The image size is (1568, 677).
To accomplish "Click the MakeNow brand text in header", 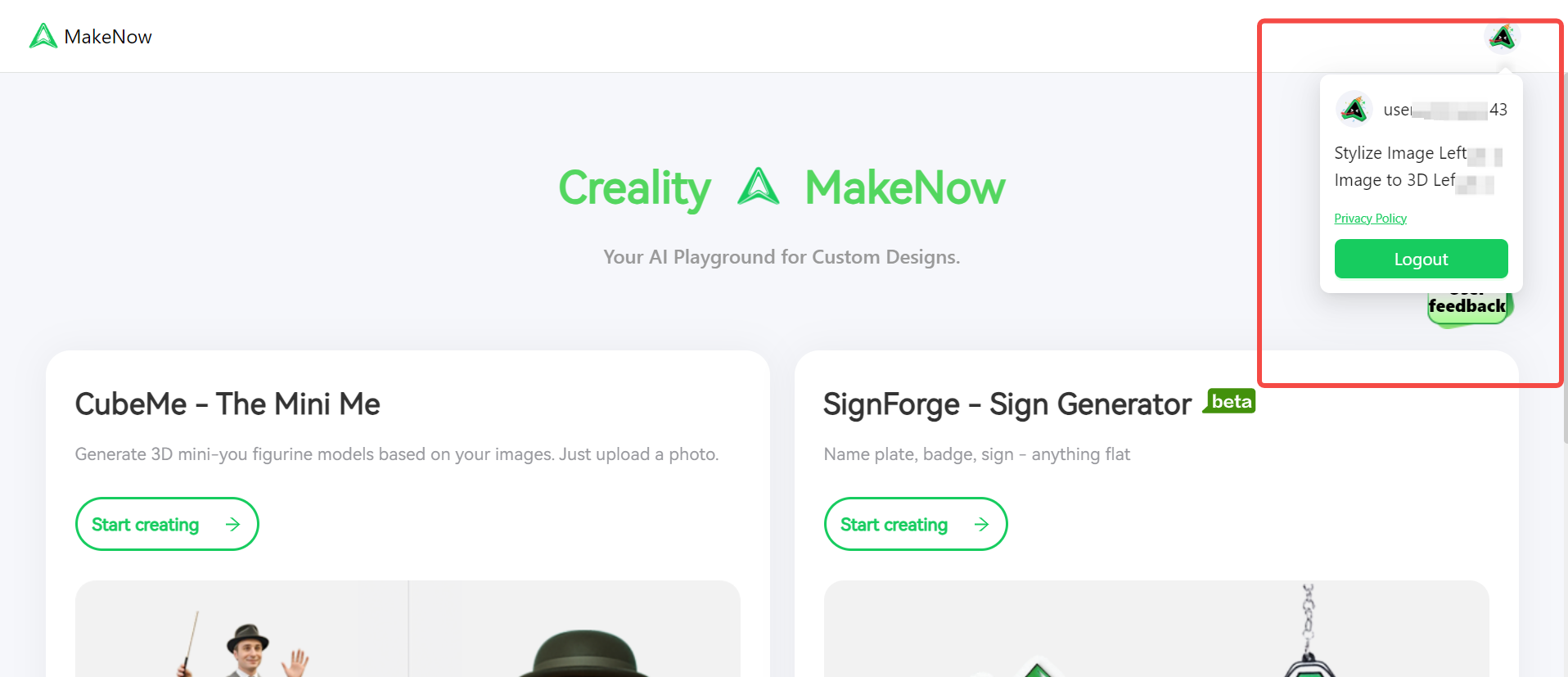I will (x=108, y=37).
